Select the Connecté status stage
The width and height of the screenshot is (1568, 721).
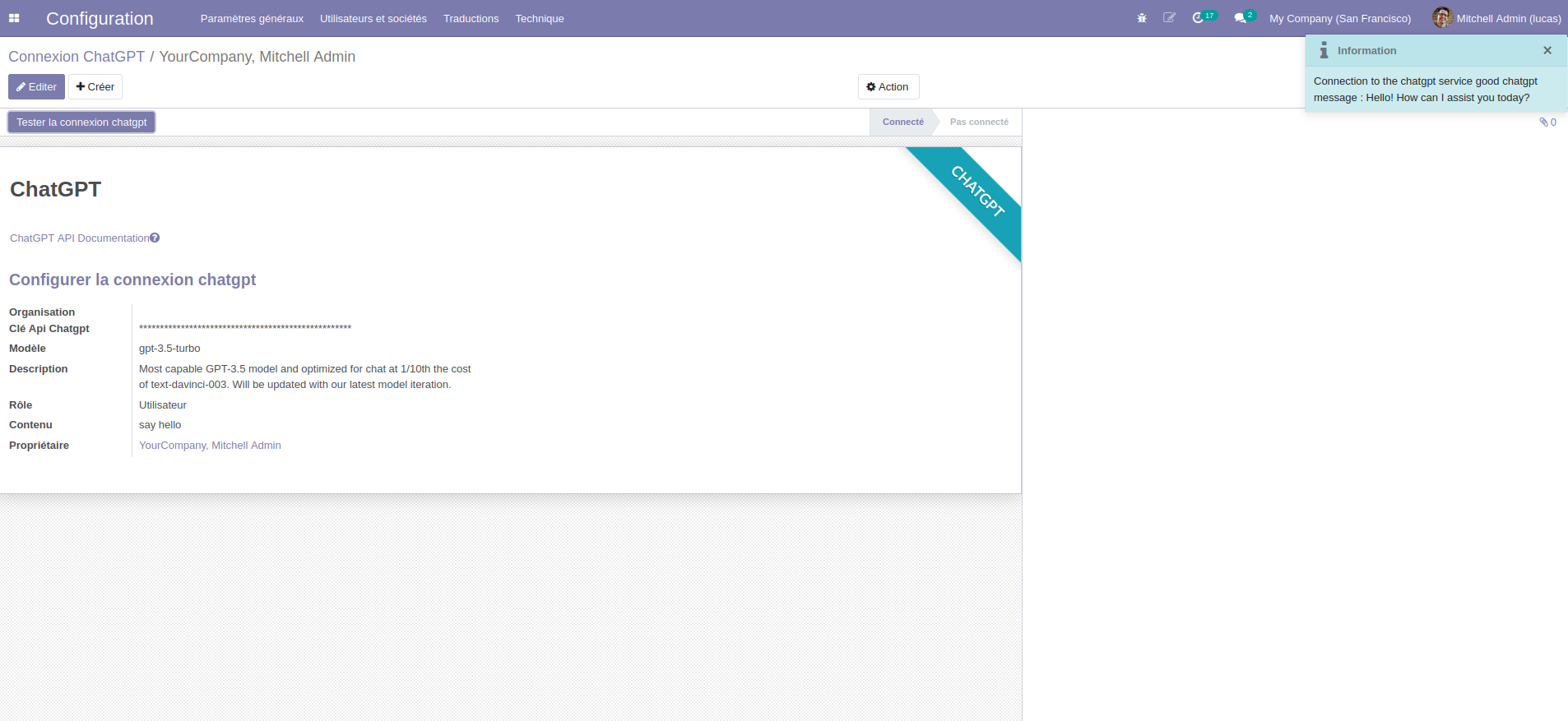(903, 122)
